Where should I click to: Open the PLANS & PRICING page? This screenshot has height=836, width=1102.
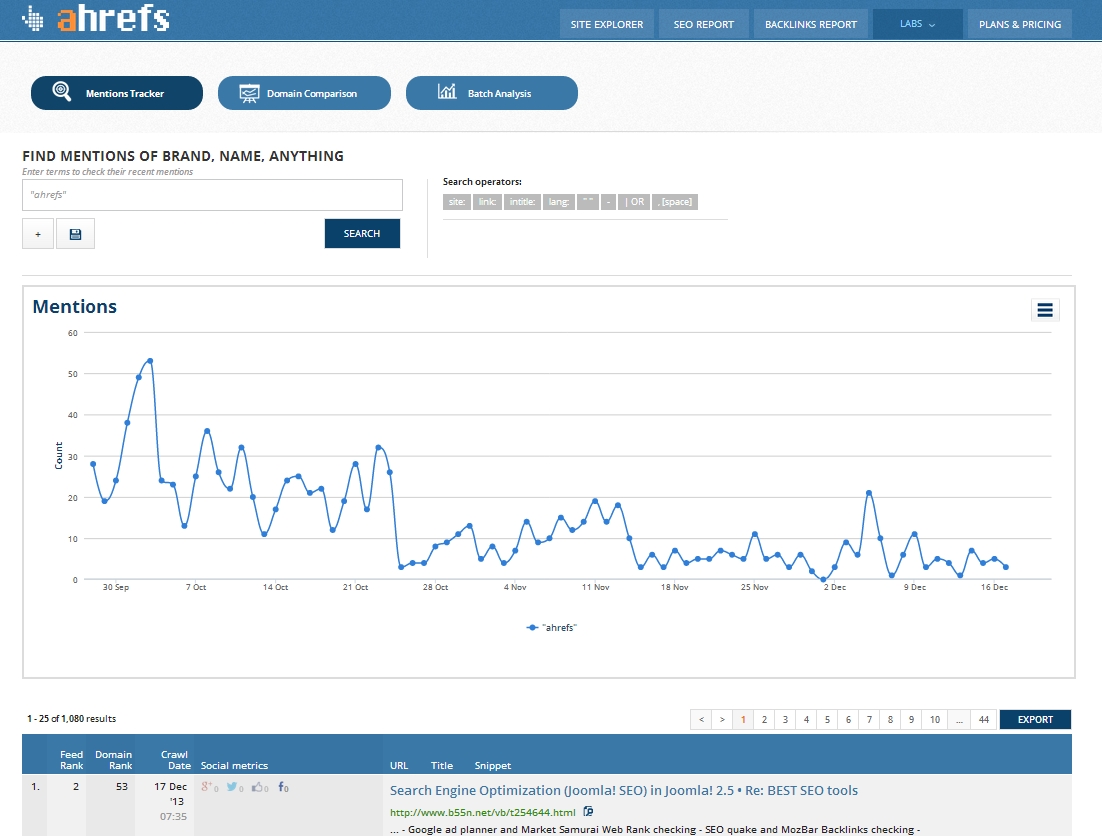1020,24
